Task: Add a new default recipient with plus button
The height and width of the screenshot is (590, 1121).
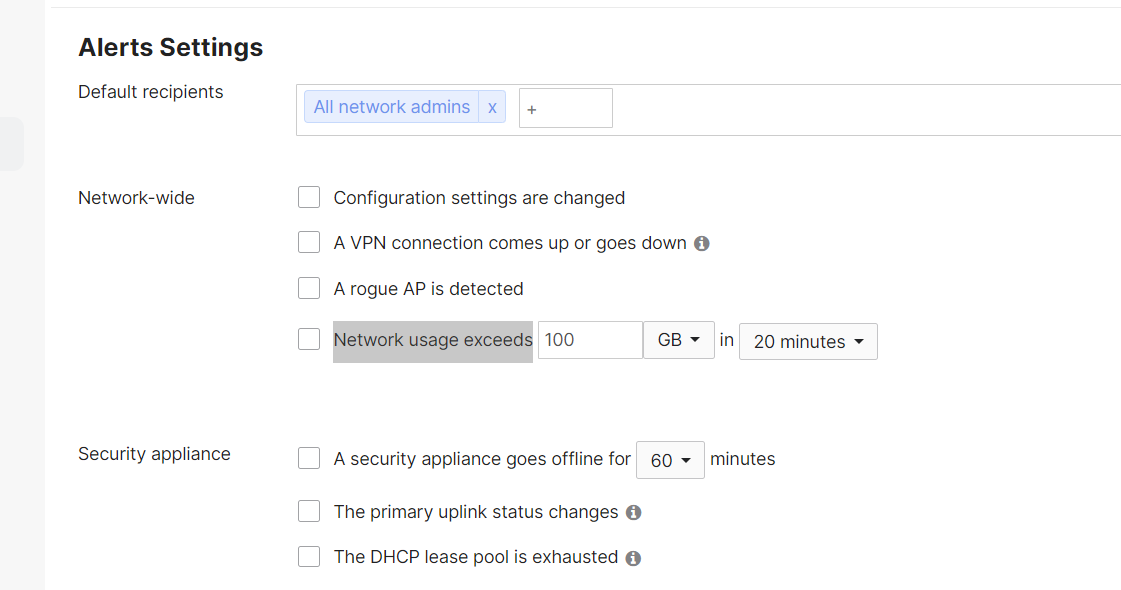Action: click(531, 108)
